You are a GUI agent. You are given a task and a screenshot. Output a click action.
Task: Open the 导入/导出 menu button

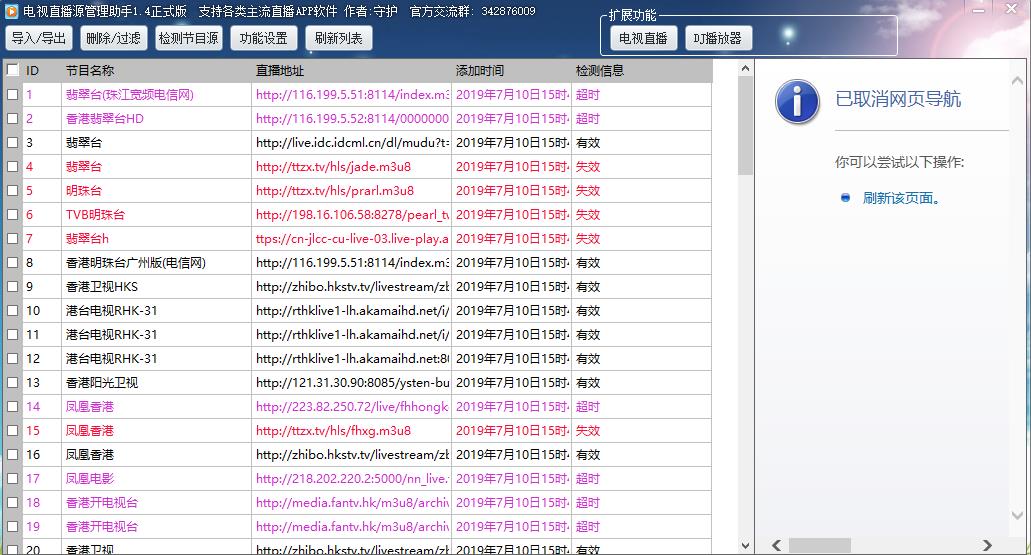(39, 38)
